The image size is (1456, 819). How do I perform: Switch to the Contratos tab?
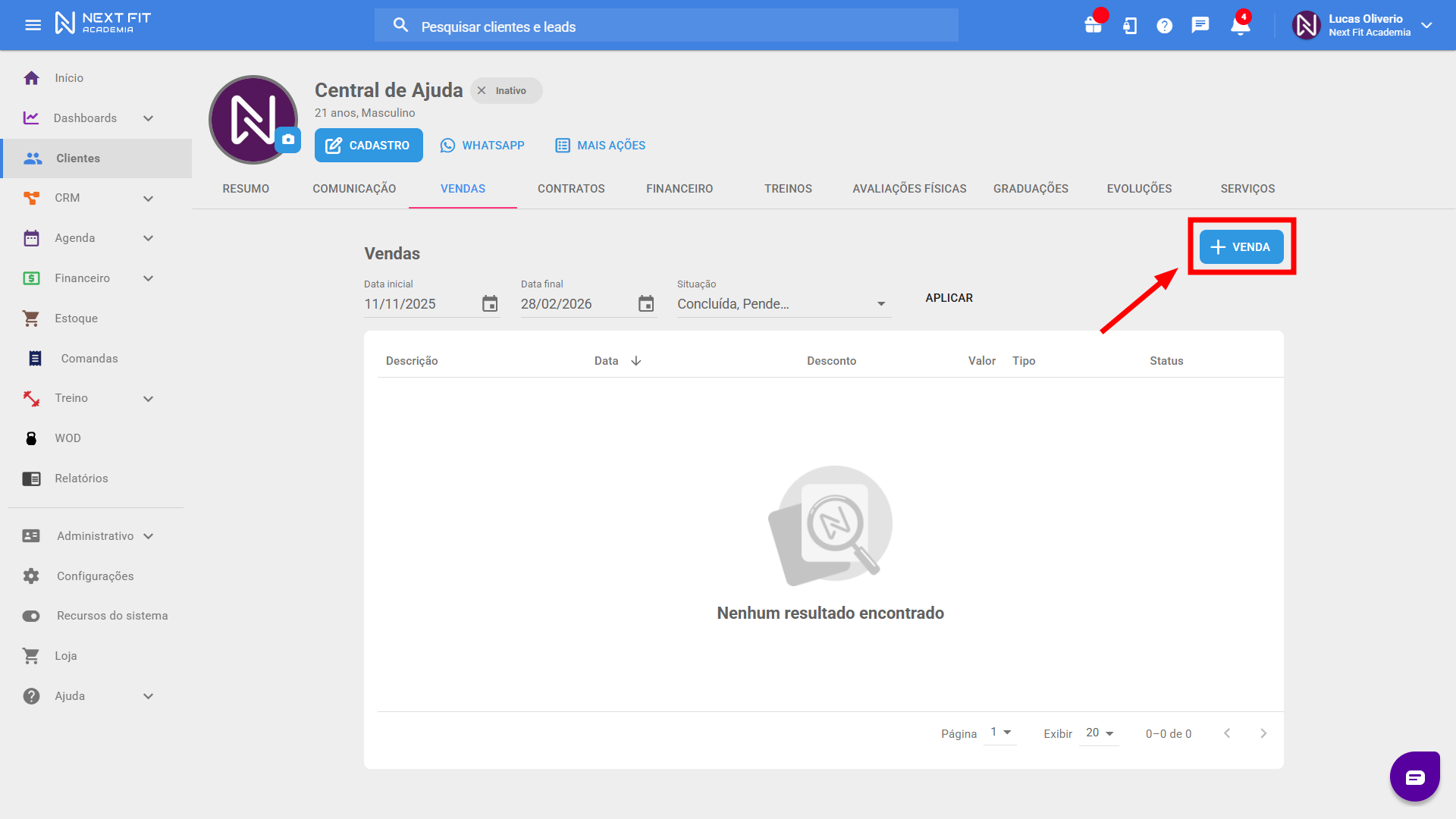[x=571, y=188]
